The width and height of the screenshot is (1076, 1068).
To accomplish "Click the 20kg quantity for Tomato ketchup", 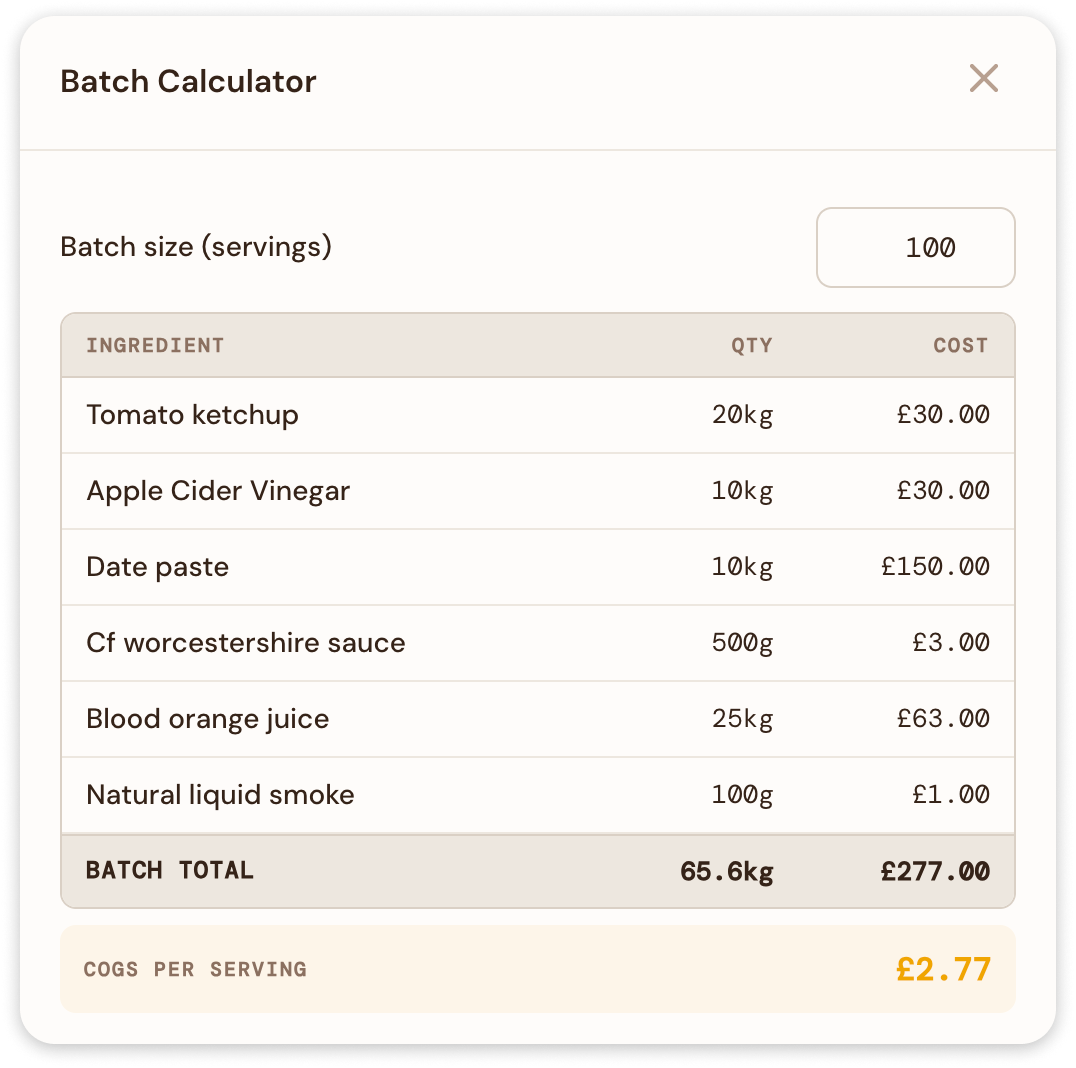I will (743, 415).
